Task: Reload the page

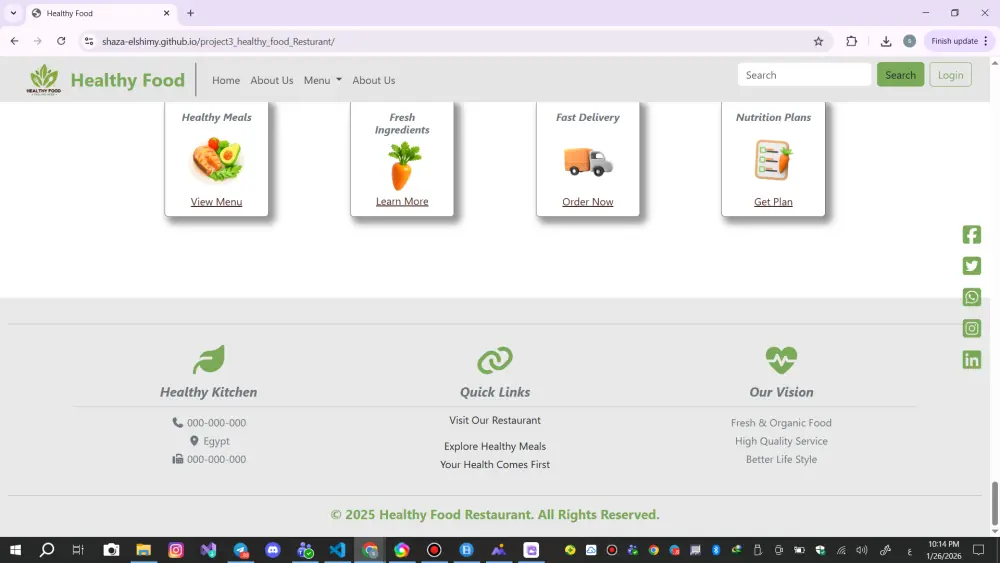Action: pos(61,41)
